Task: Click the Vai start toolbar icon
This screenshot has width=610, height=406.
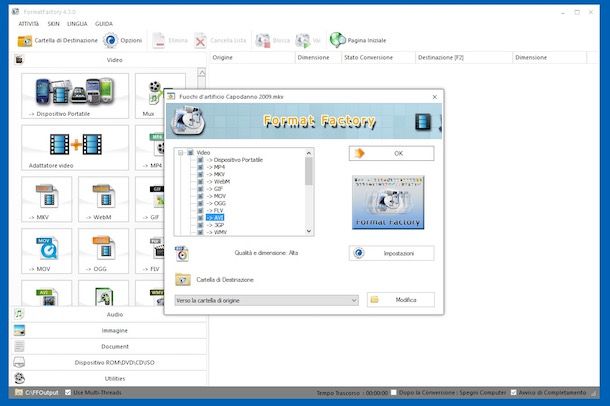Action: [303, 40]
